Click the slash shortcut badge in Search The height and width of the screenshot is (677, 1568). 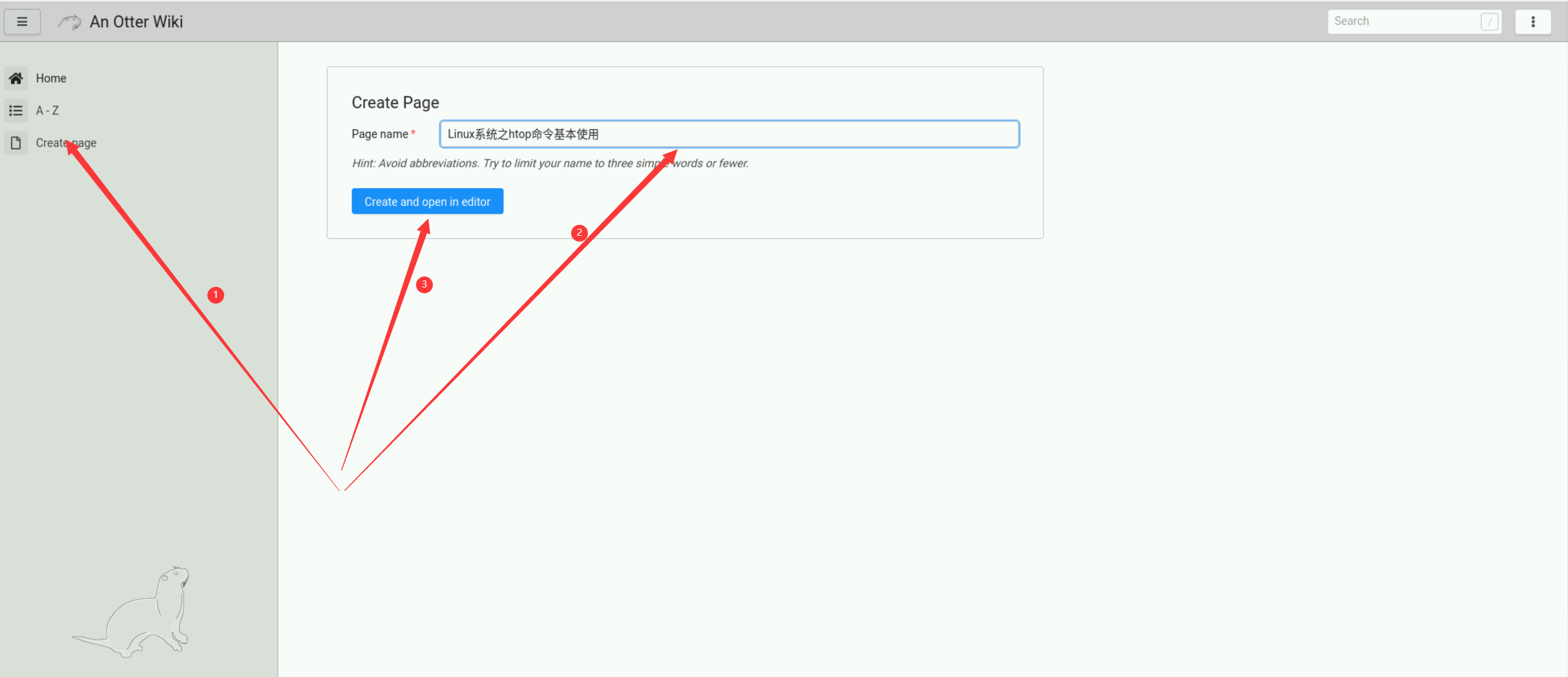[1489, 22]
